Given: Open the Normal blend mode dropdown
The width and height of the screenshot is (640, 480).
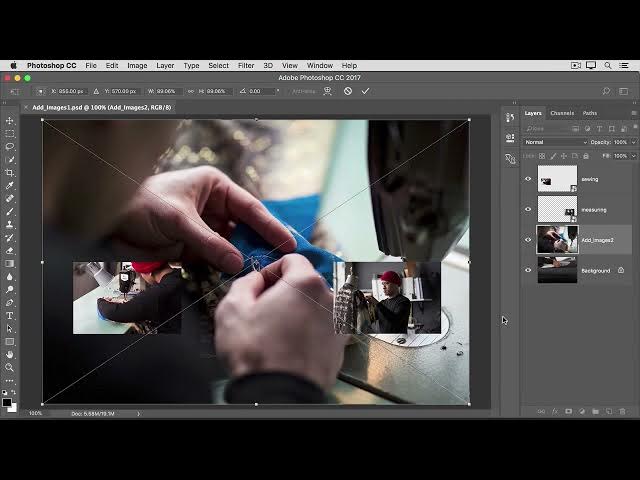Looking at the screenshot, I should [556, 142].
